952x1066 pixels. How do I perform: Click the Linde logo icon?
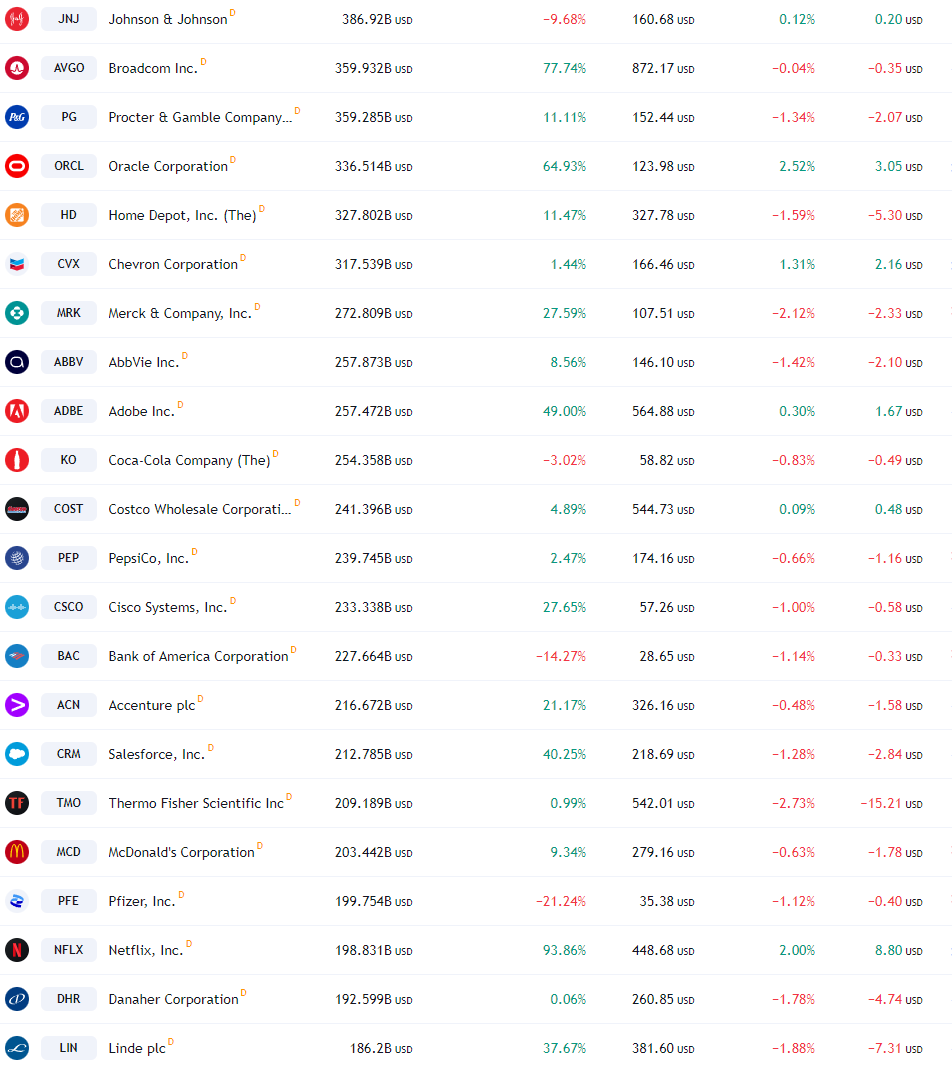(x=17, y=1047)
